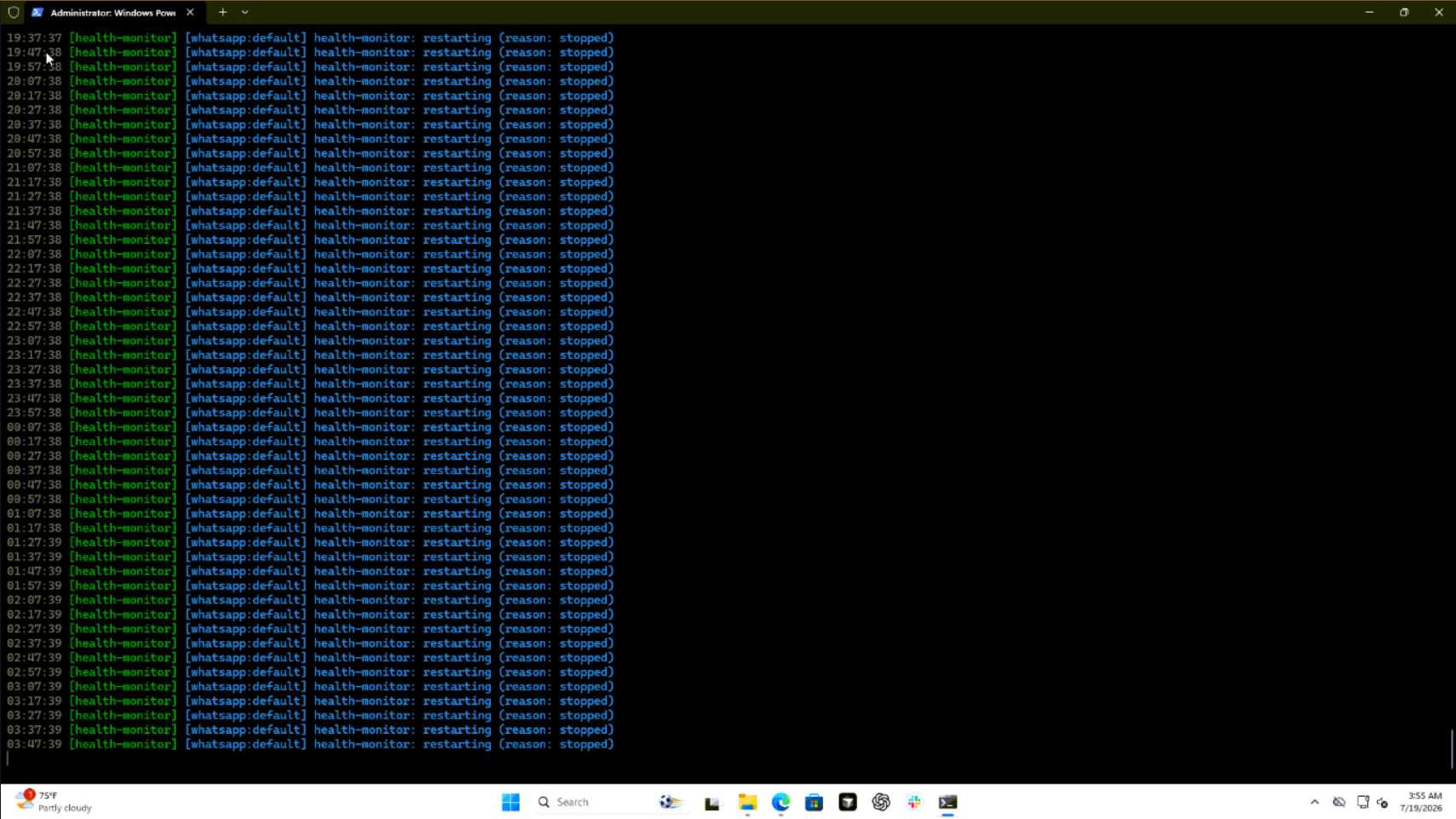Minimize the Windows Terminal window
Viewport: 1456px width, 819px height.
1369,13
